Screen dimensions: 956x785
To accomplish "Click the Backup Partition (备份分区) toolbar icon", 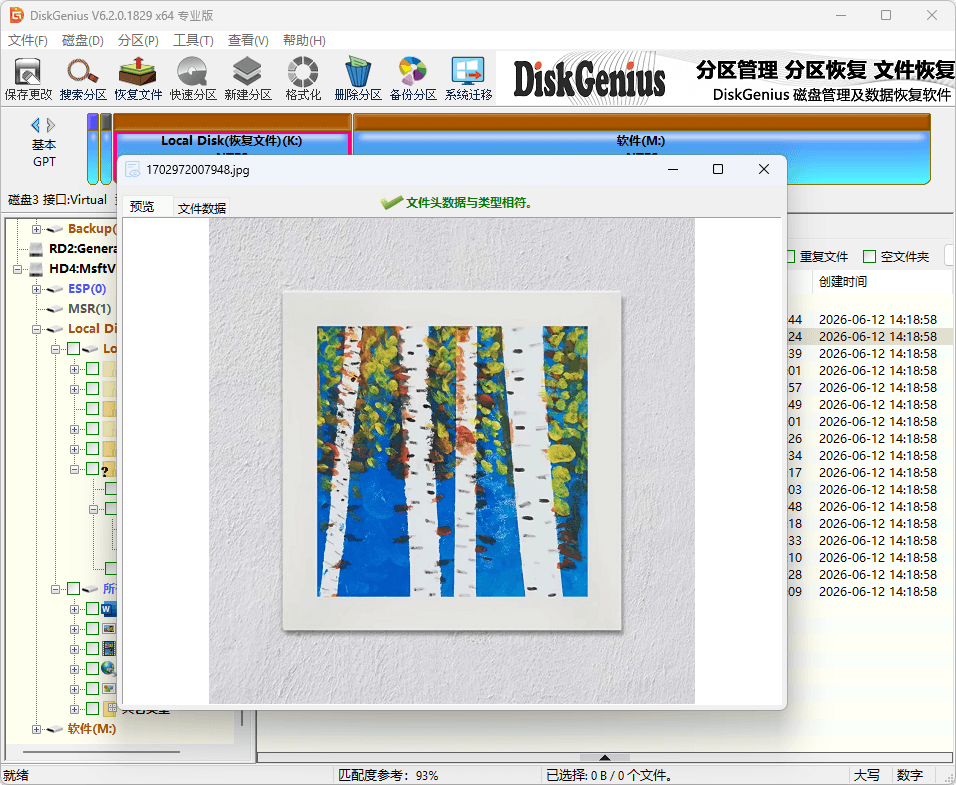I will (x=413, y=79).
